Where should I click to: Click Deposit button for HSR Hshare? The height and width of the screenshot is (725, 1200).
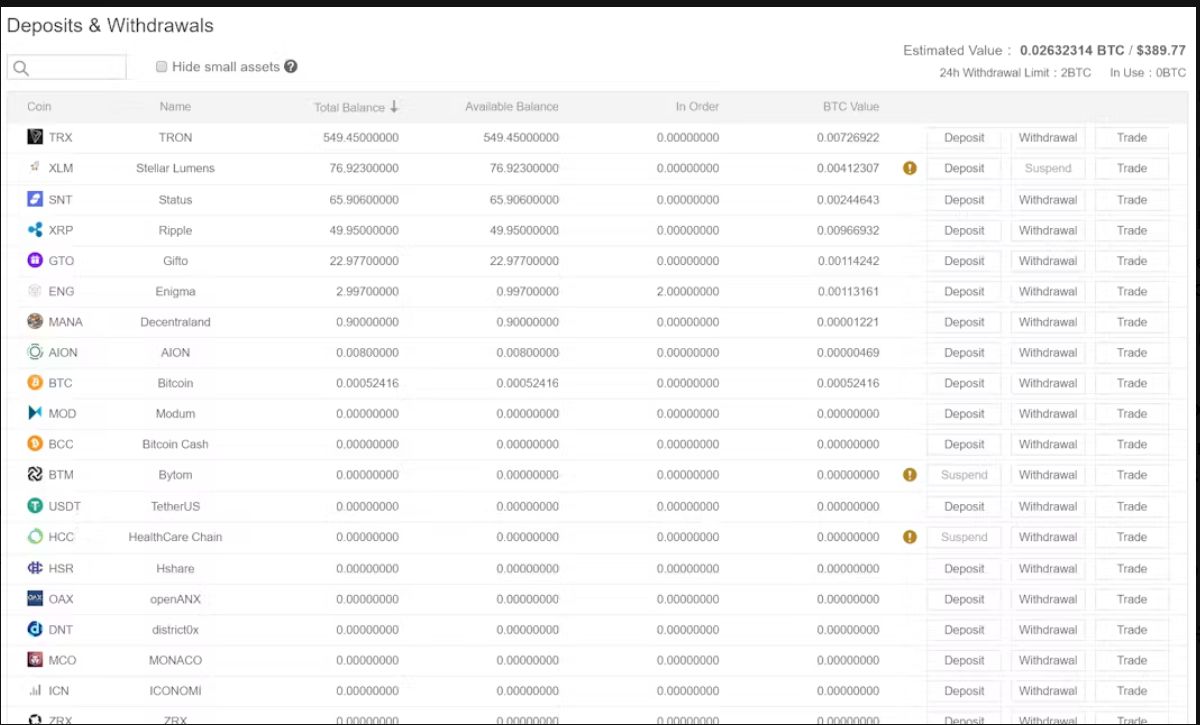pyautogui.click(x=964, y=569)
